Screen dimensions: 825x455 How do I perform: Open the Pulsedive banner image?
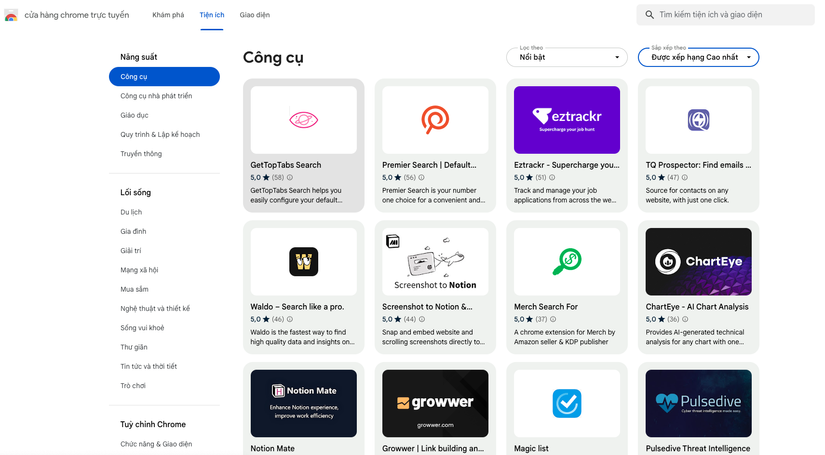(699, 403)
